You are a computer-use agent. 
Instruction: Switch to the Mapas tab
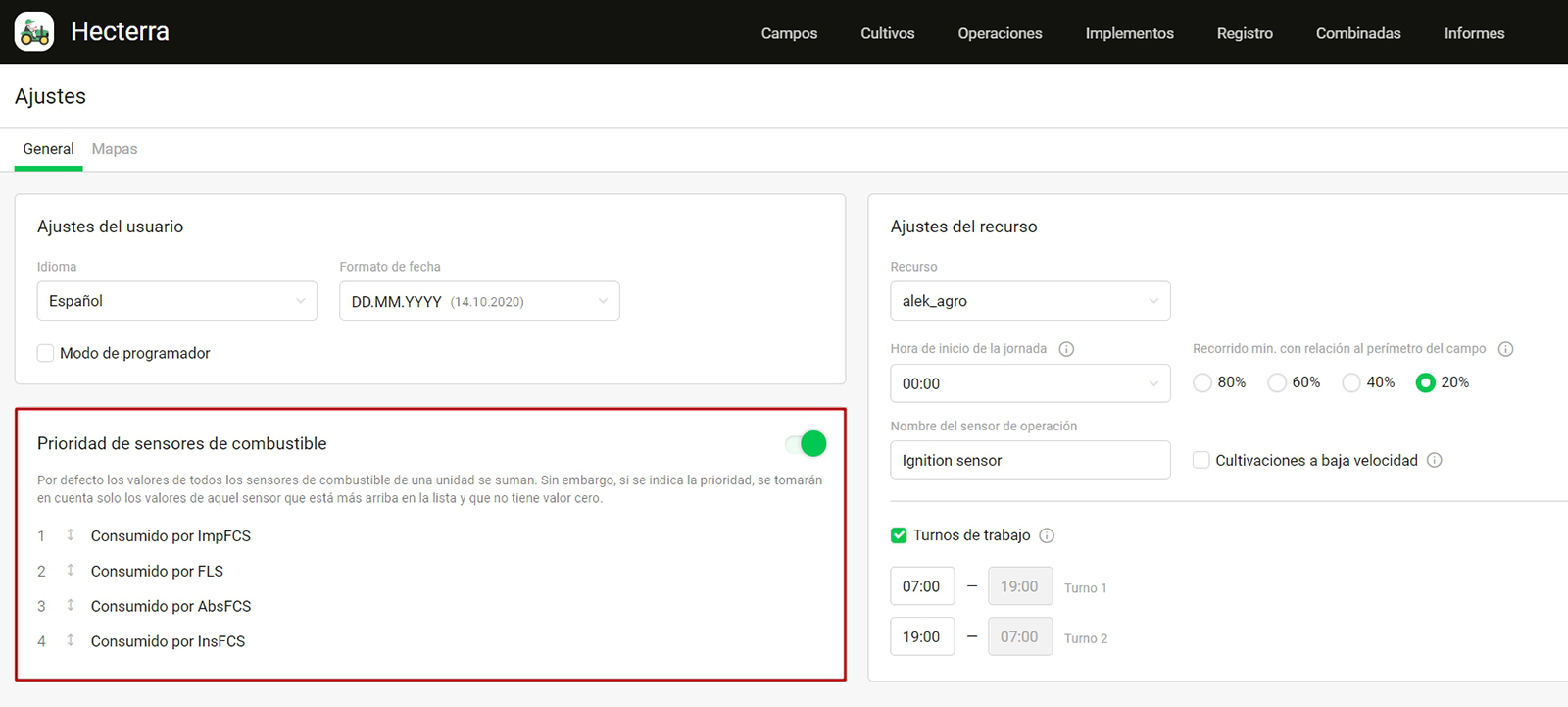point(115,149)
